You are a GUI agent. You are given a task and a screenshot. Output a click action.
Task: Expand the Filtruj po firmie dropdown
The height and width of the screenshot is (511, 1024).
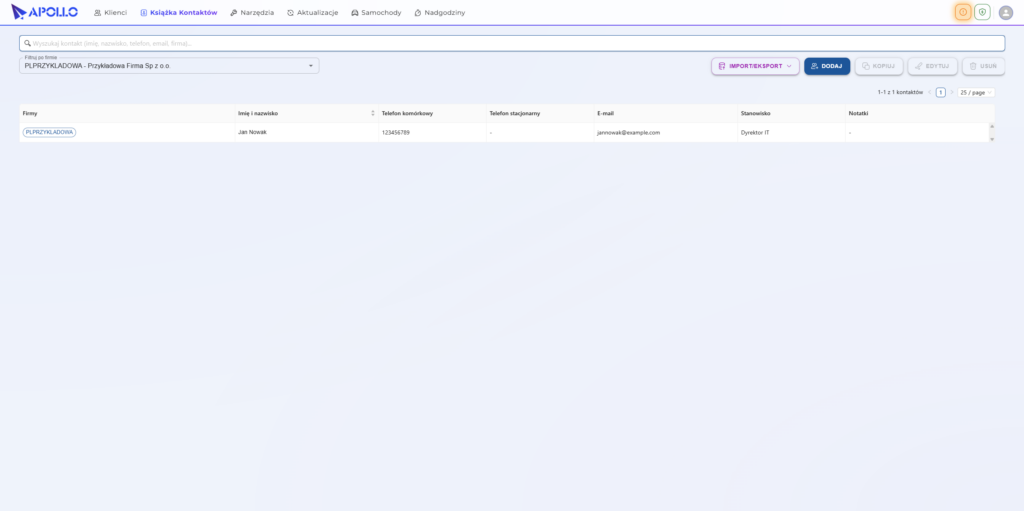click(169, 65)
